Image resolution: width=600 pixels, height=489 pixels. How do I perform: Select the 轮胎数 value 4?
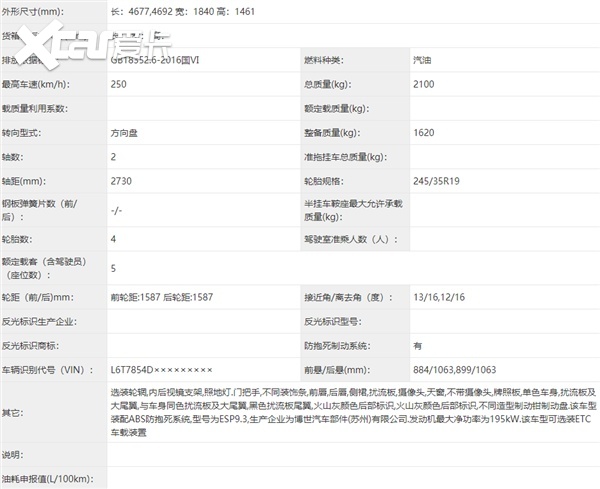(114, 240)
